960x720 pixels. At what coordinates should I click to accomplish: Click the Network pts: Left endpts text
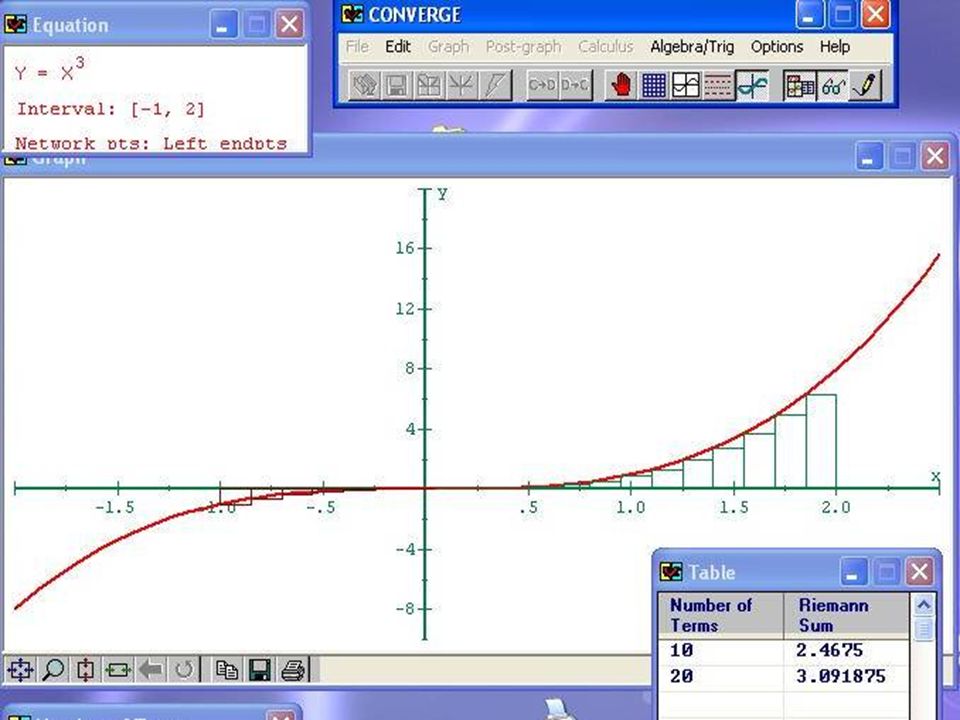click(x=151, y=143)
